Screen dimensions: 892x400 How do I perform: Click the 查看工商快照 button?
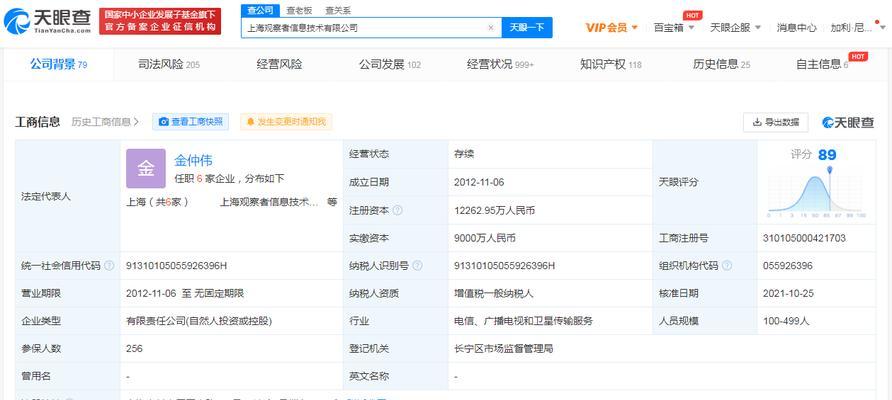coord(191,122)
